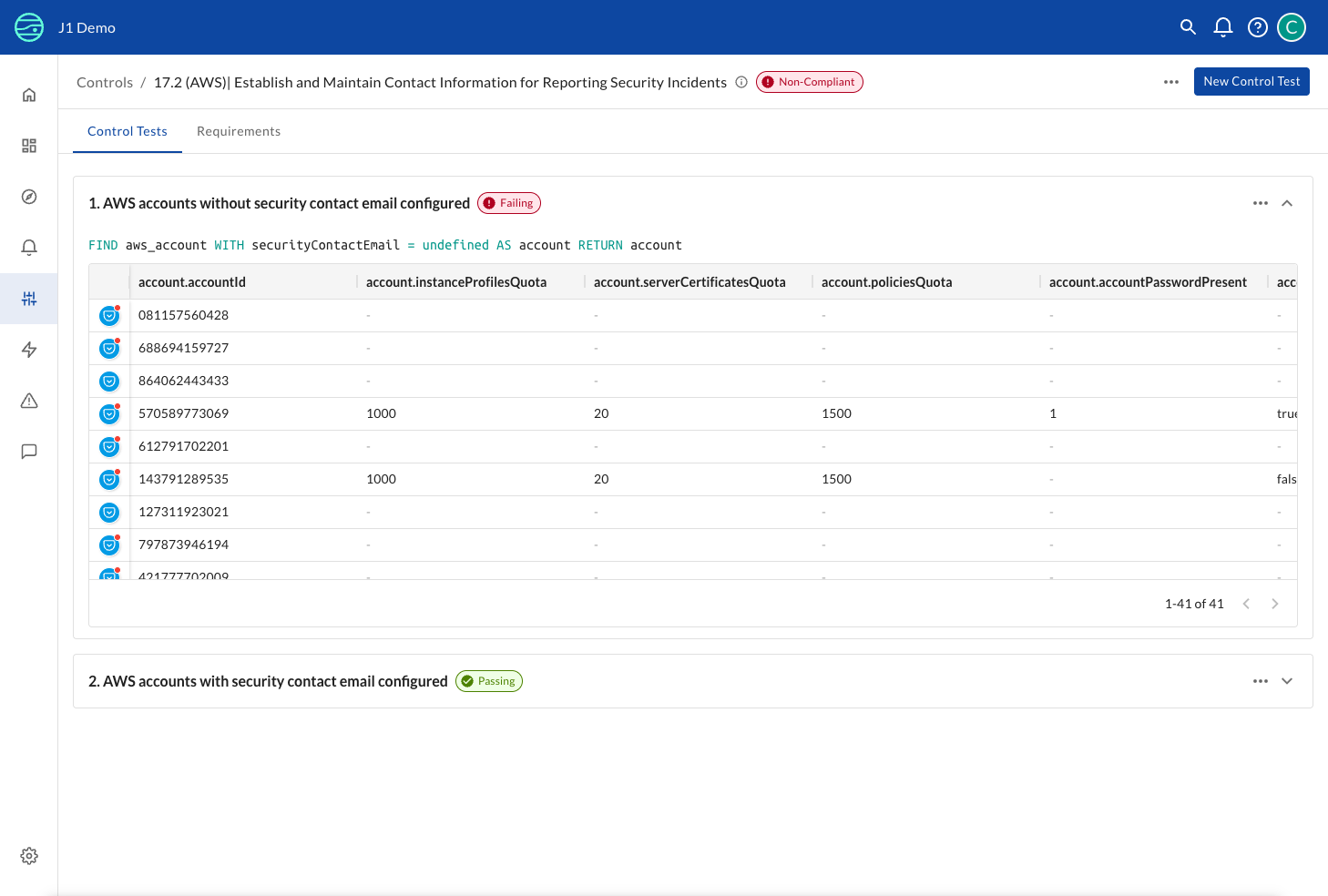Click the alerts warning triangle icon

[29, 401]
